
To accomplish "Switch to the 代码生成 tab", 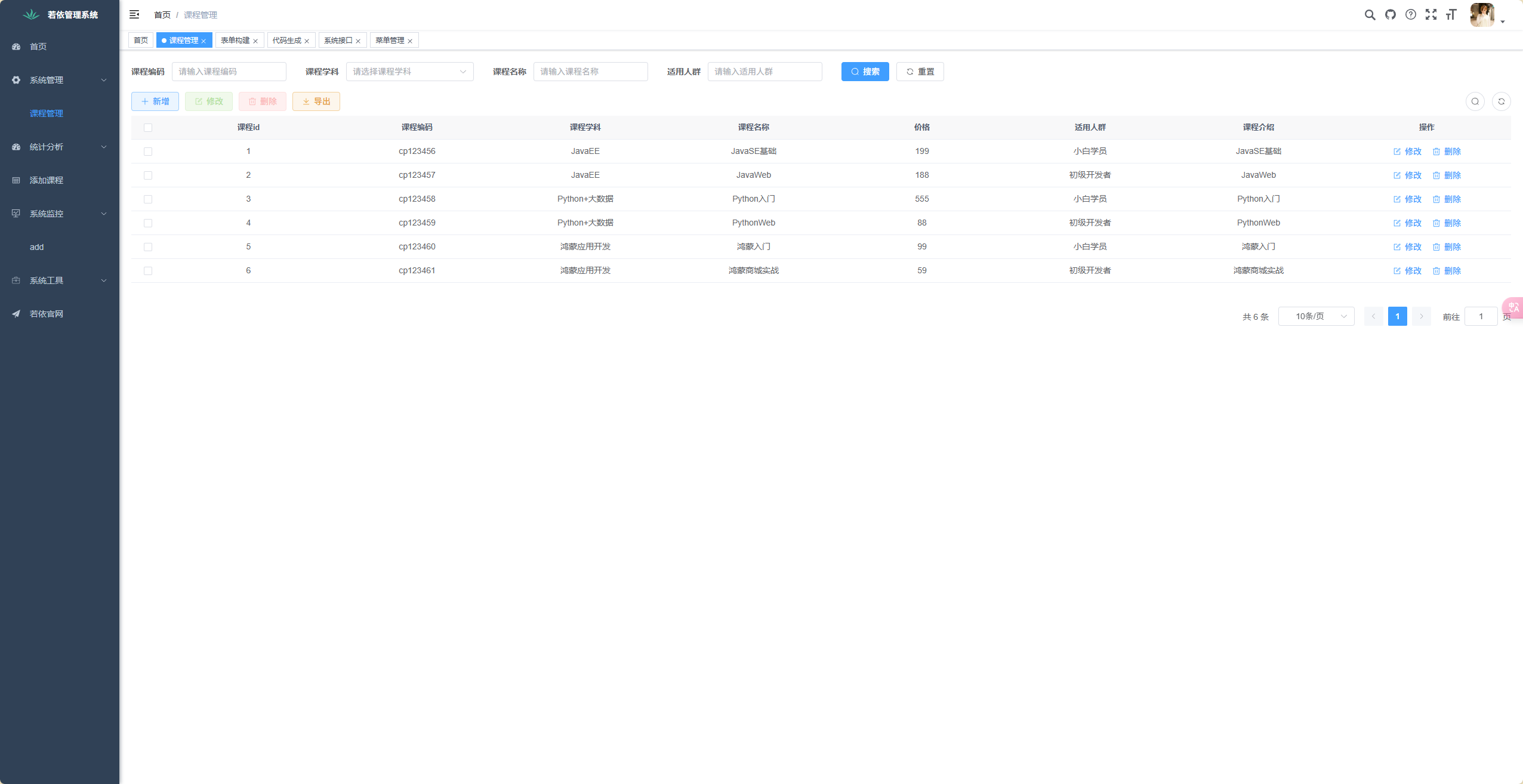I will coord(286,41).
